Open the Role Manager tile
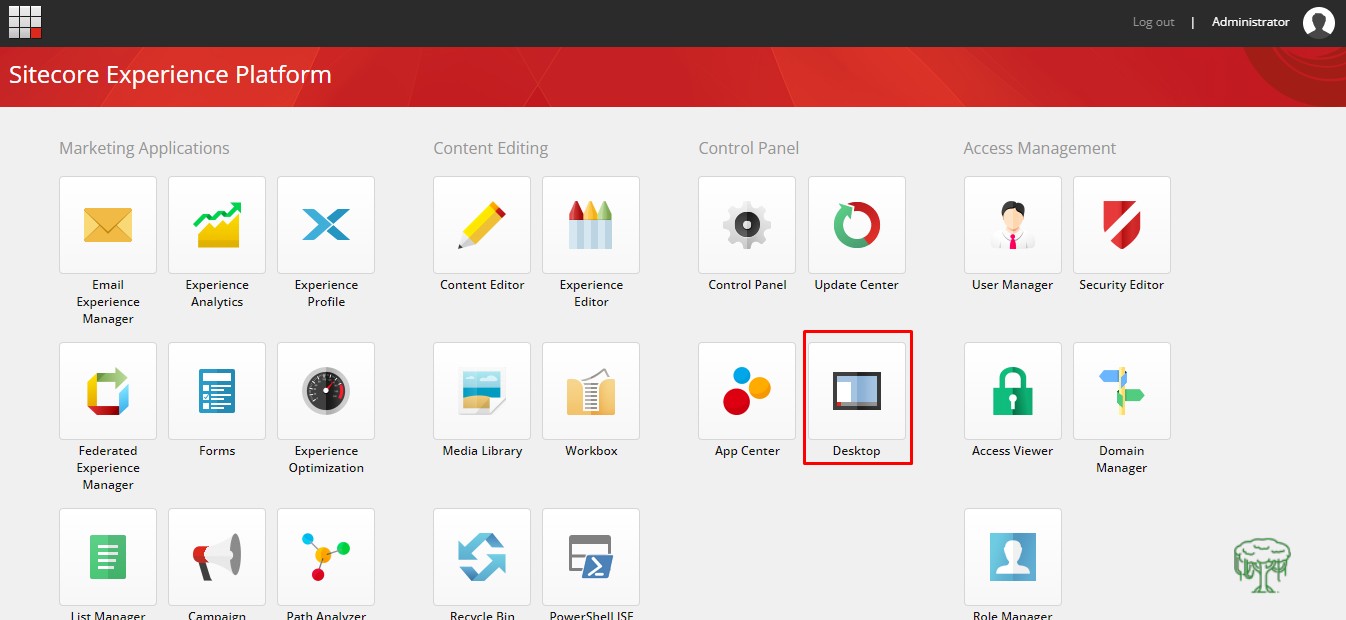This screenshot has width=1346, height=620. [x=1013, y=557]
